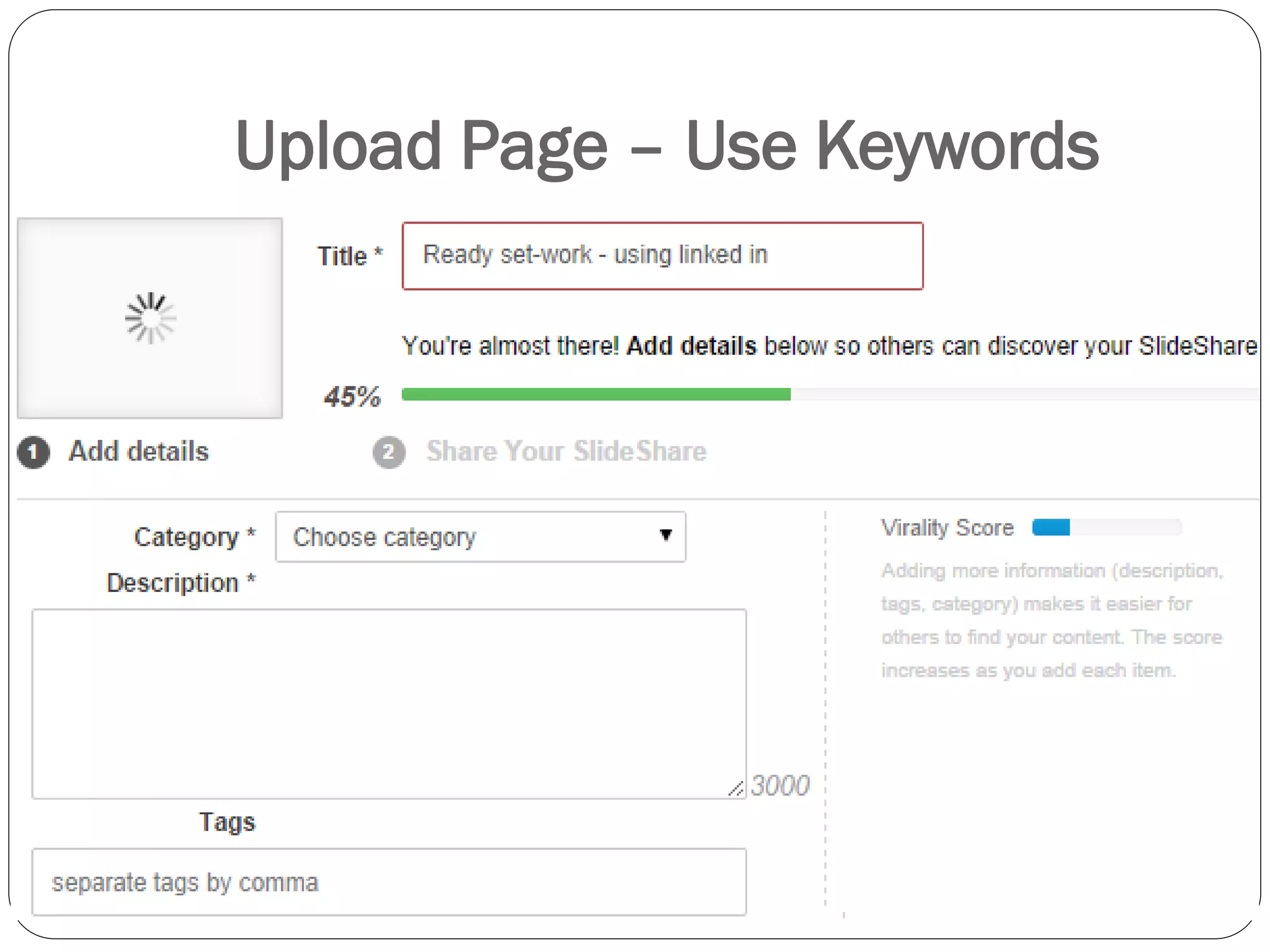Viewport: 1270px width, 952px height.
Task: Click the Virality Score label
Action: [x=948, y=528]
